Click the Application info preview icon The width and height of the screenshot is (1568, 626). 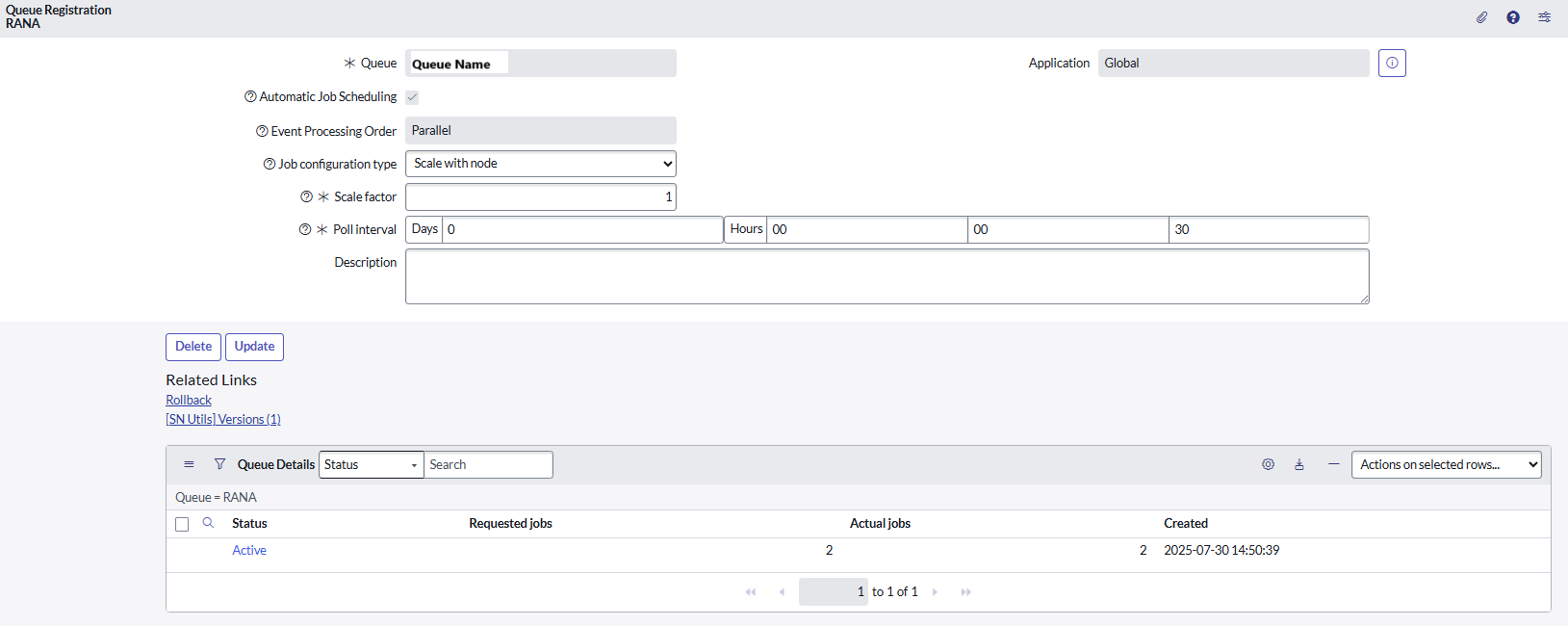coord(1392,64)
